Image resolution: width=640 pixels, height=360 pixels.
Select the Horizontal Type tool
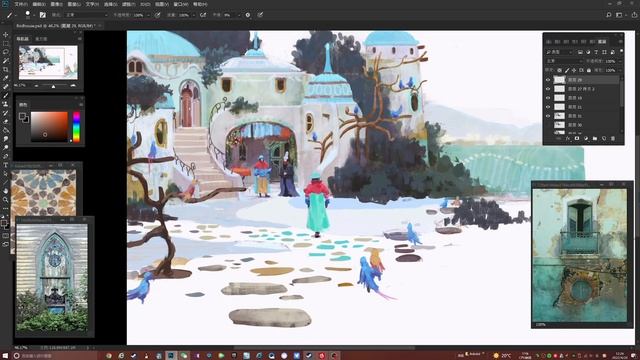click(x=6, y=164)
